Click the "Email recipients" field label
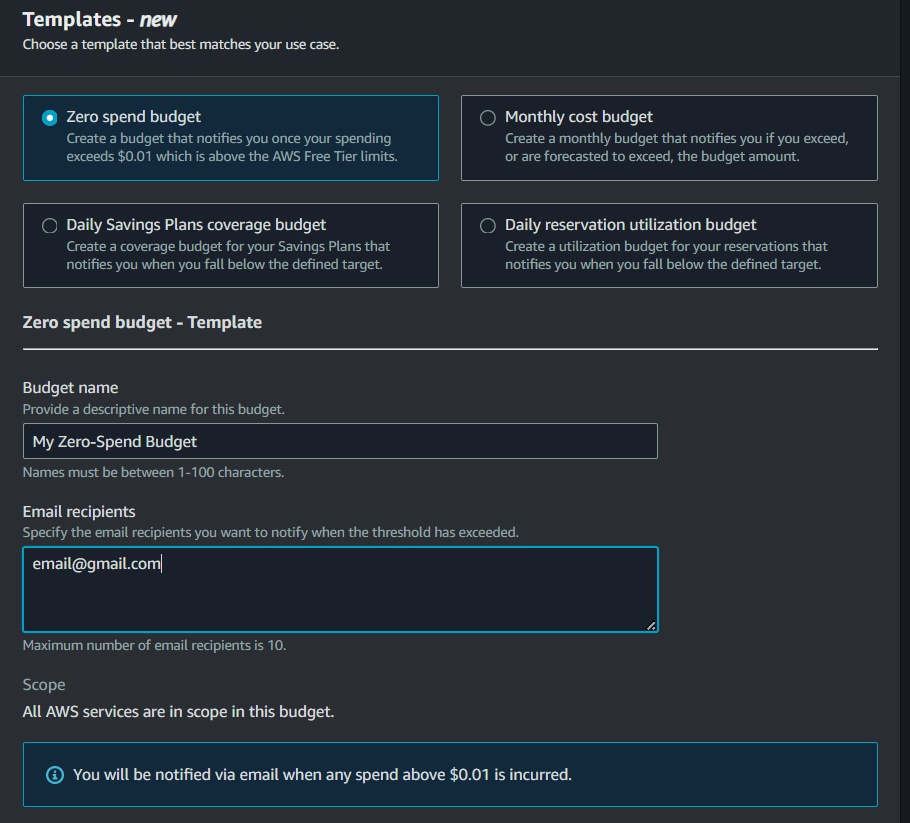910x823 pixels. (x=79, y=511)
